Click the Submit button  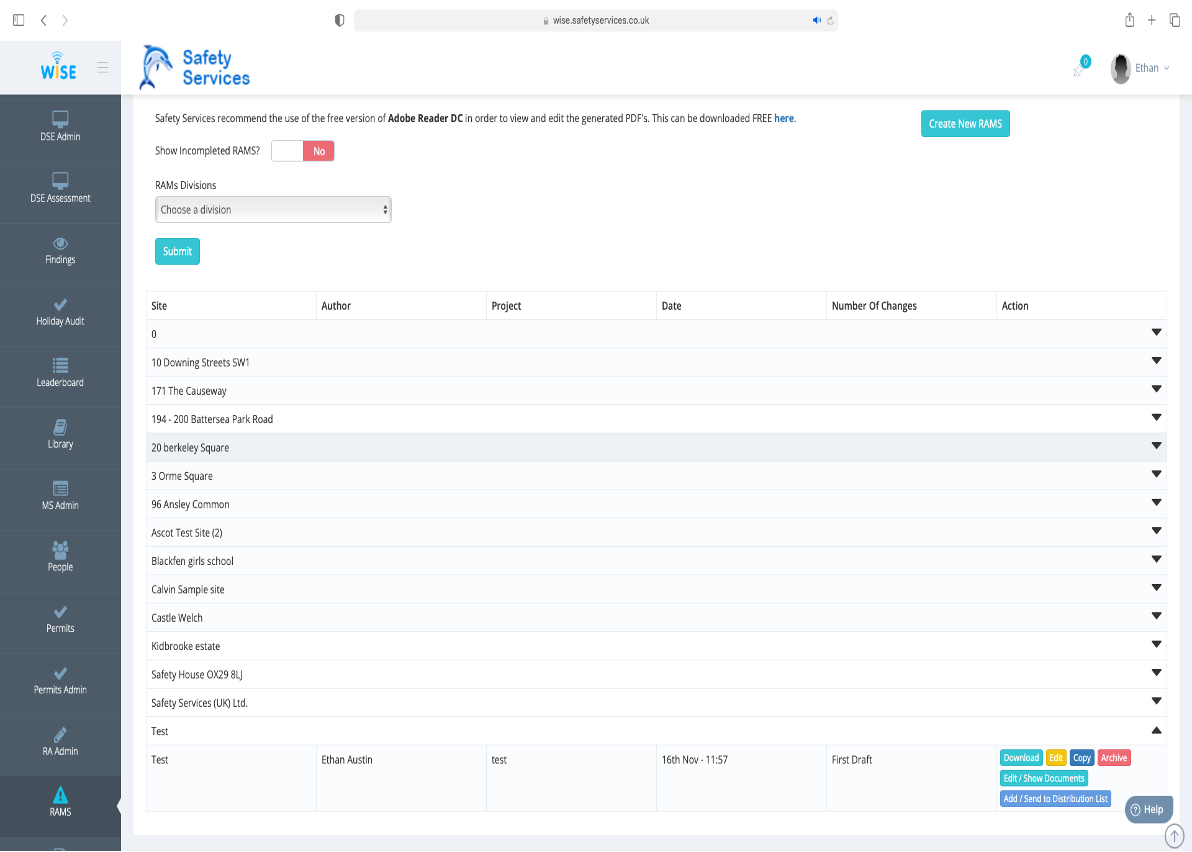click(177, 252)
